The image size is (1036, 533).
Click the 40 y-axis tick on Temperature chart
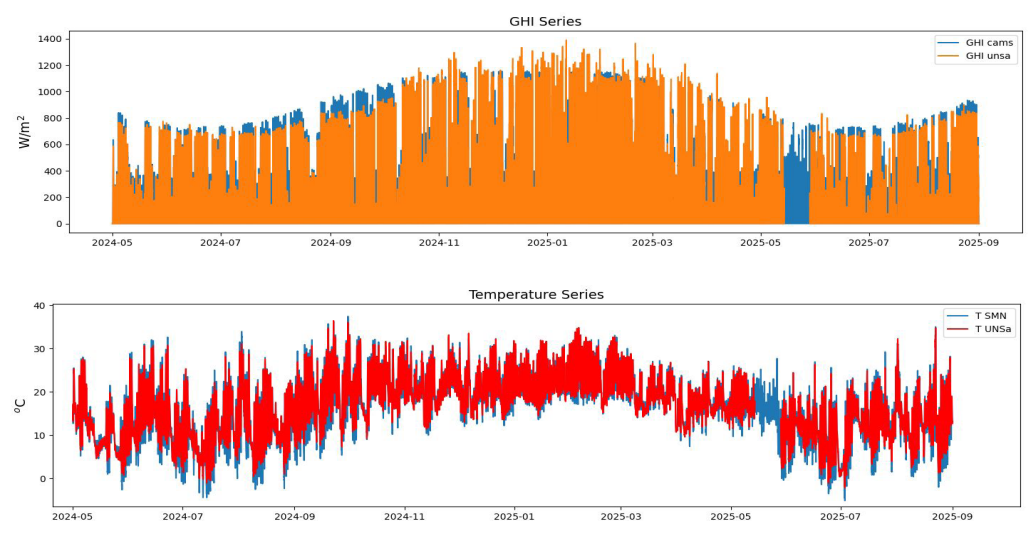click(39, 306)
